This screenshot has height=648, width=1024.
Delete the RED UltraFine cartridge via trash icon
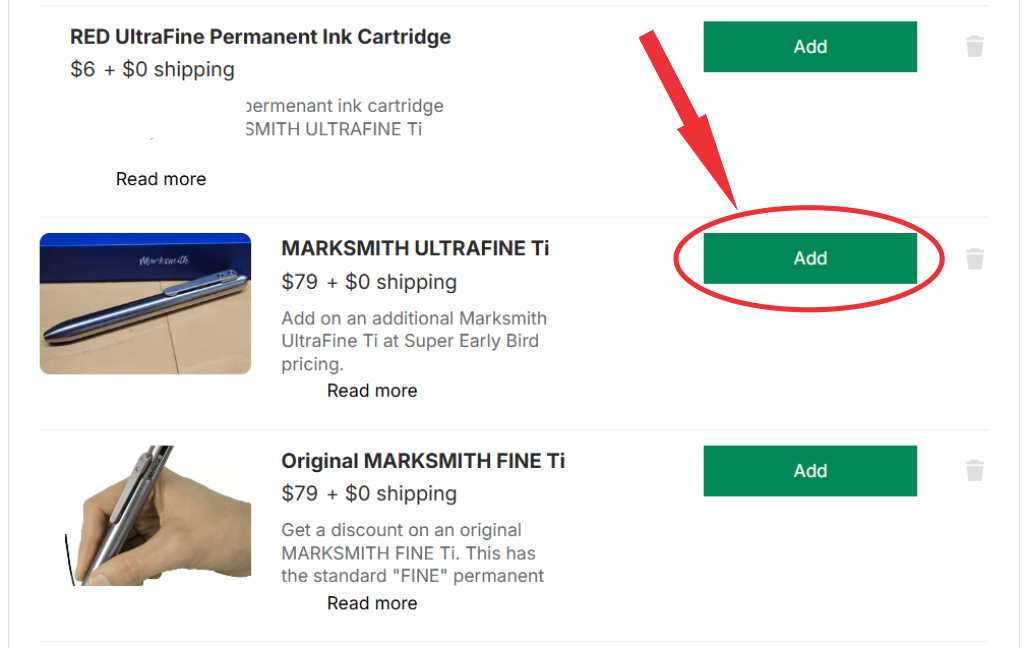(x=974, y=46)
